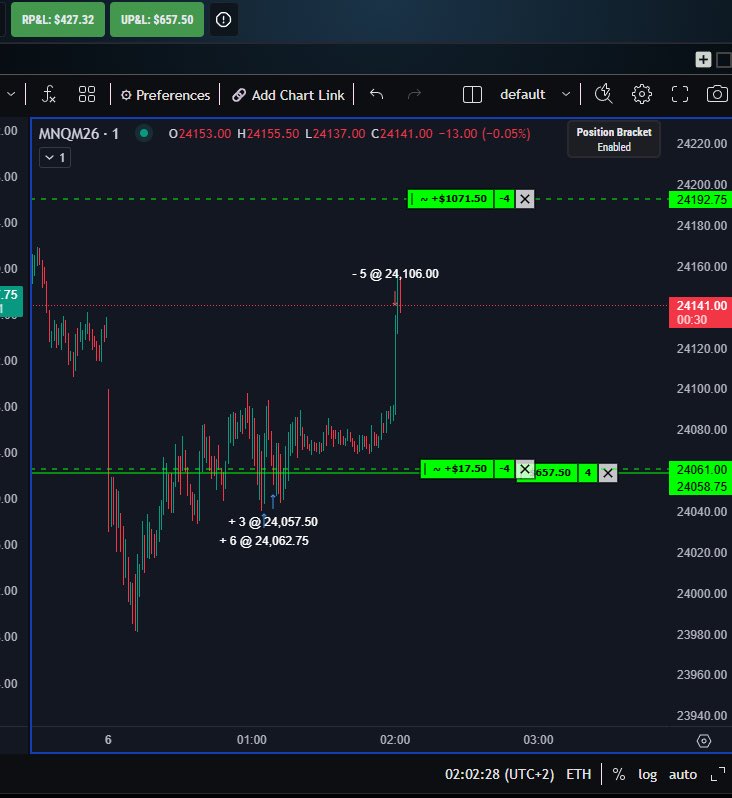Click Add Chart Link
732x798 pixels.
[288, 95]
